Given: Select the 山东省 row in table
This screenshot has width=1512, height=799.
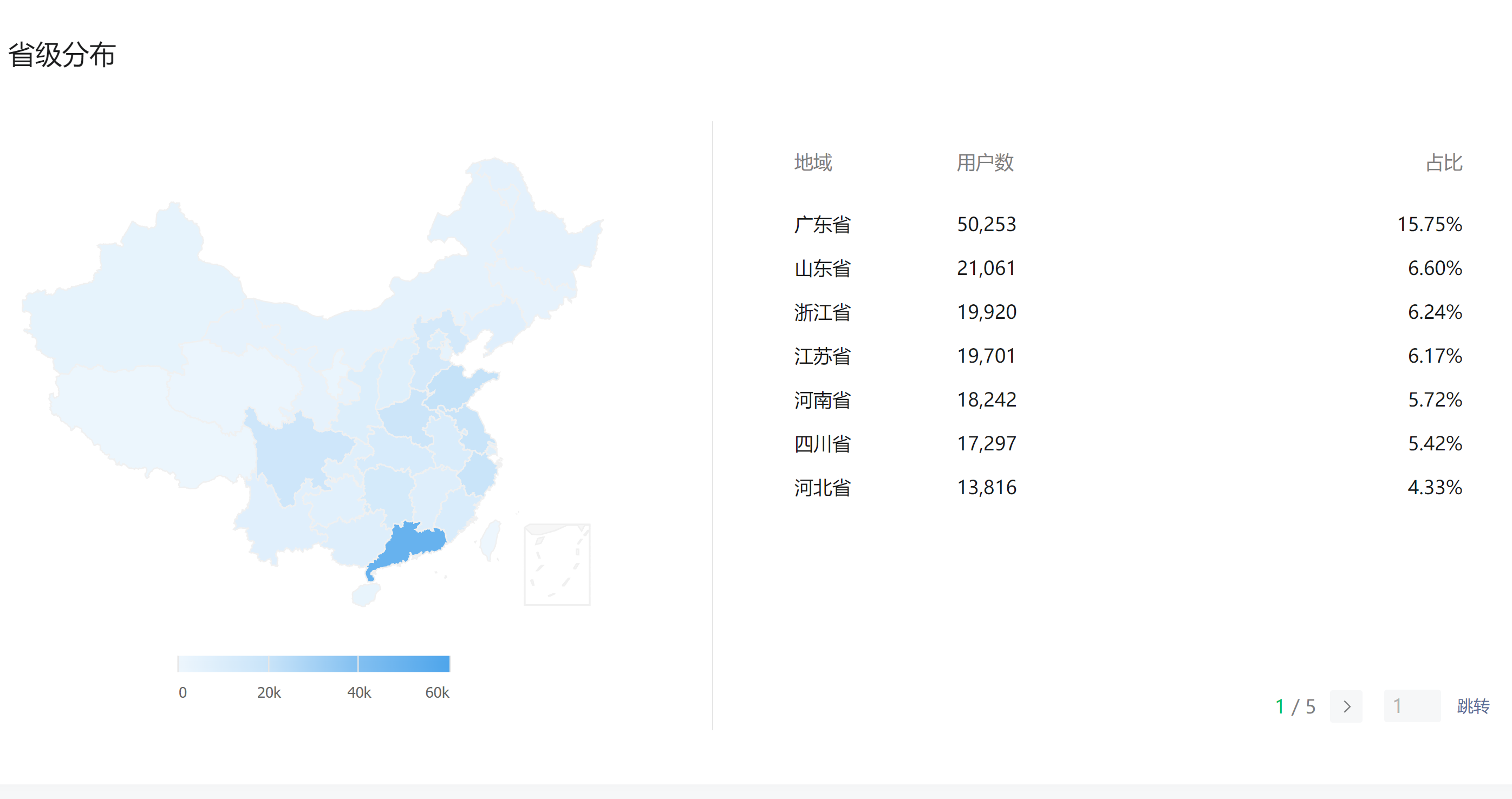Looking at the screenshot, I should [x=822, y=268].
